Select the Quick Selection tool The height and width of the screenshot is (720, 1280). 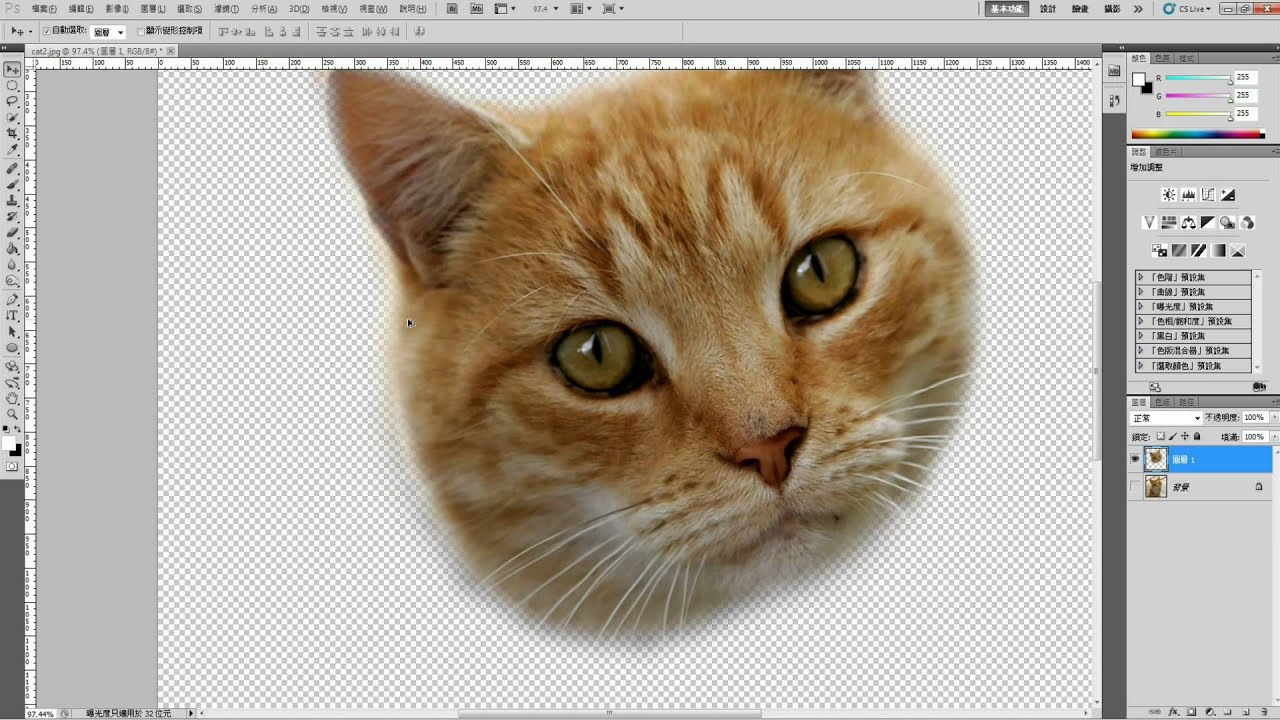click(12, 118)
